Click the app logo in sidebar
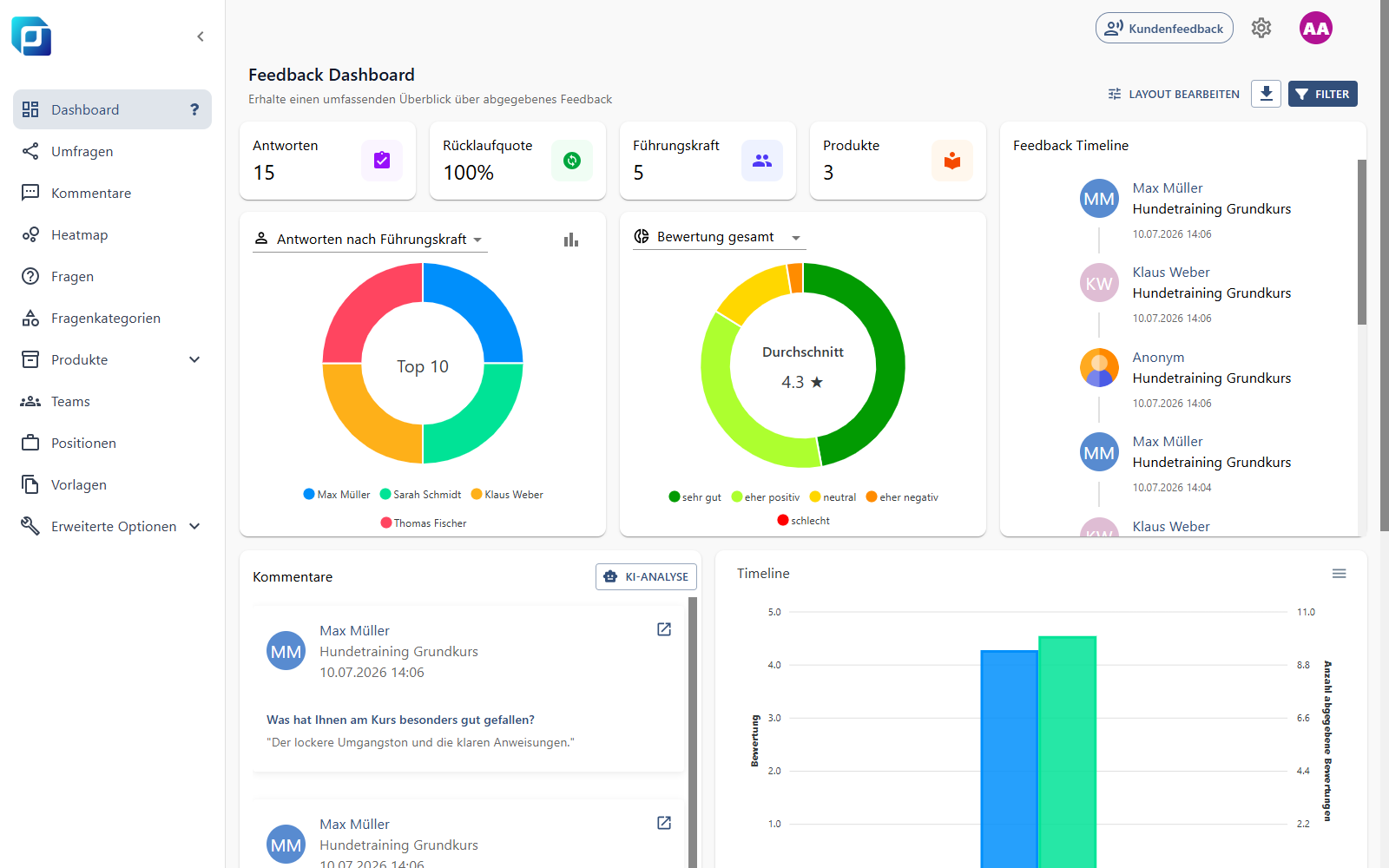 [31, 36]
